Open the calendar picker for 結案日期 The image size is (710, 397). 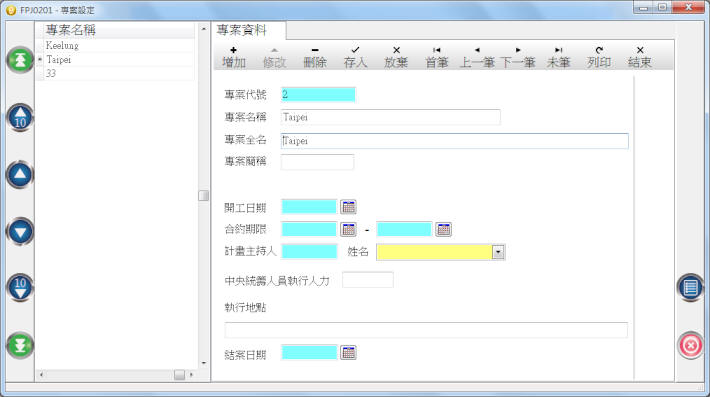pyautogui.click(x=348, y=353)
